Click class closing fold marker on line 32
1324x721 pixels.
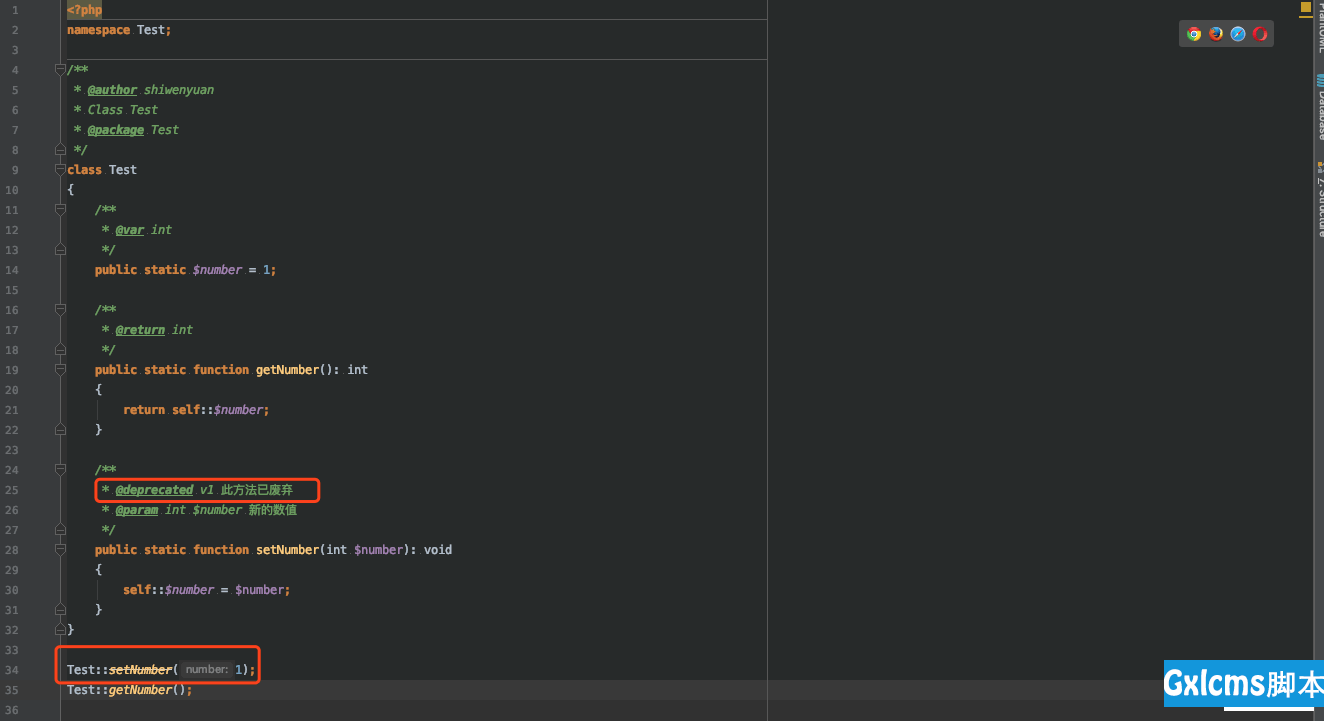pyautogui.click(x=60, y=630)
